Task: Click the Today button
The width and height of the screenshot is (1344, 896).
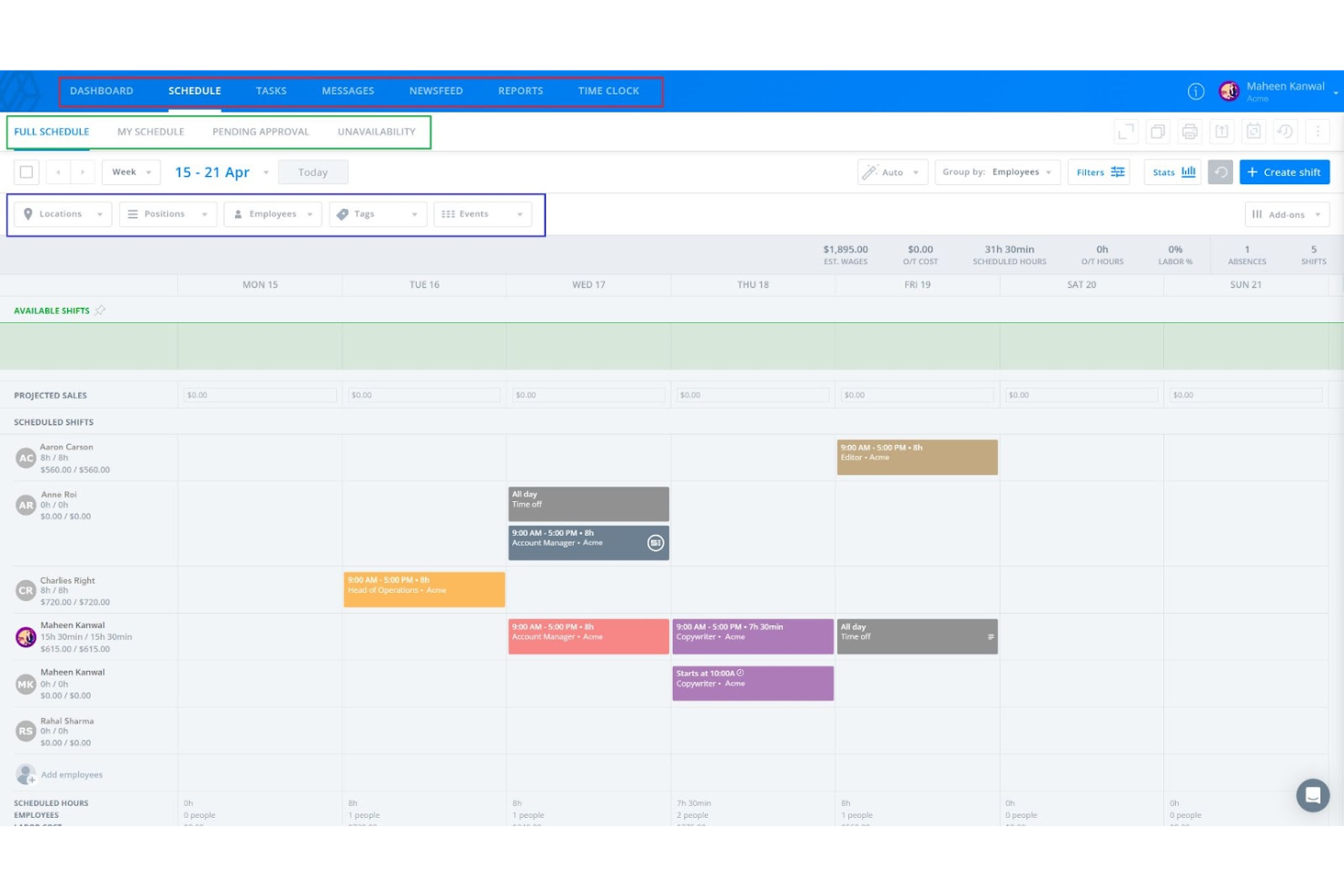Action: [x=313, y=172]
